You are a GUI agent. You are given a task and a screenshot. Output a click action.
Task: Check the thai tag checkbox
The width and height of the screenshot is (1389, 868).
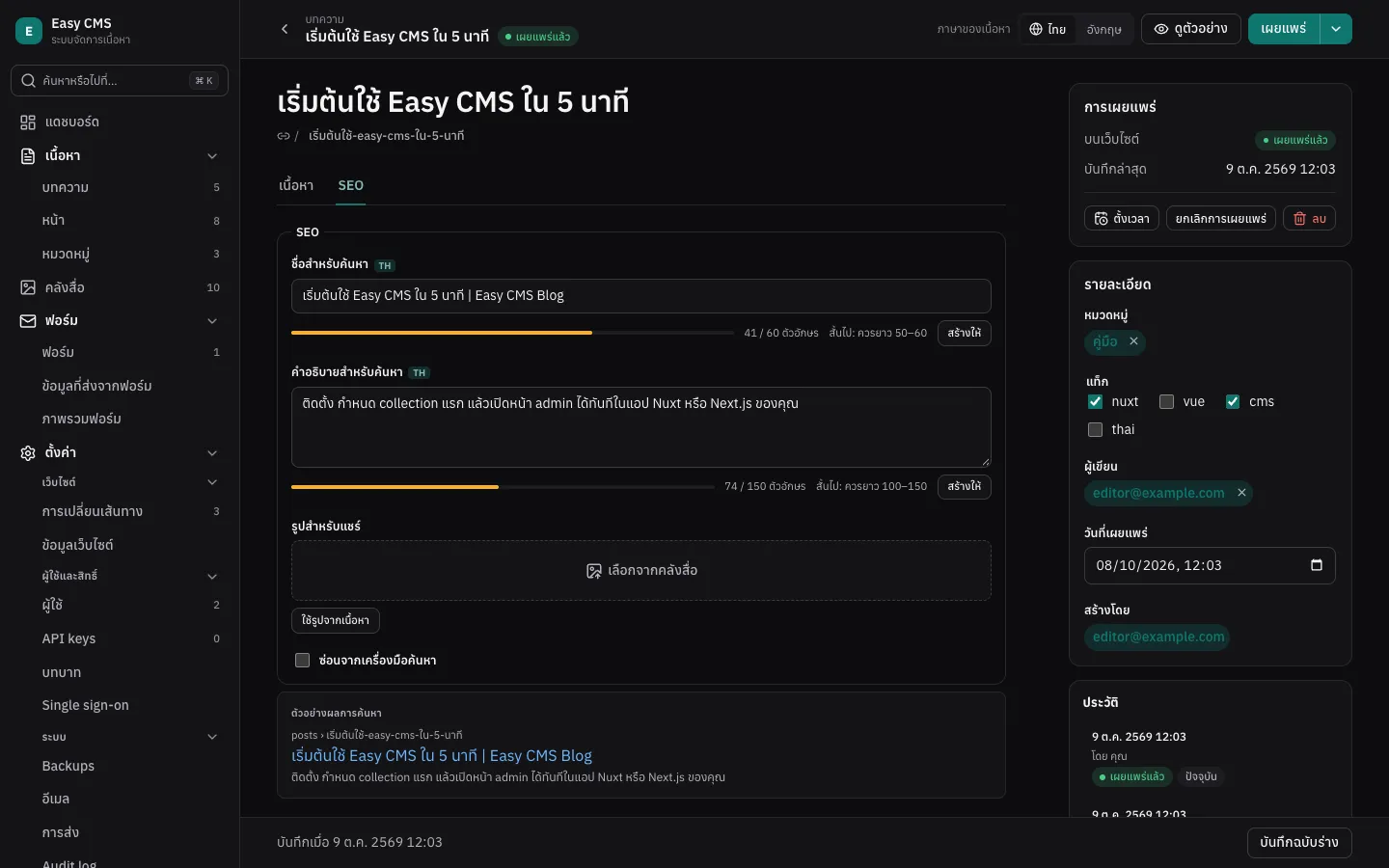click(x=1095, y=430)
